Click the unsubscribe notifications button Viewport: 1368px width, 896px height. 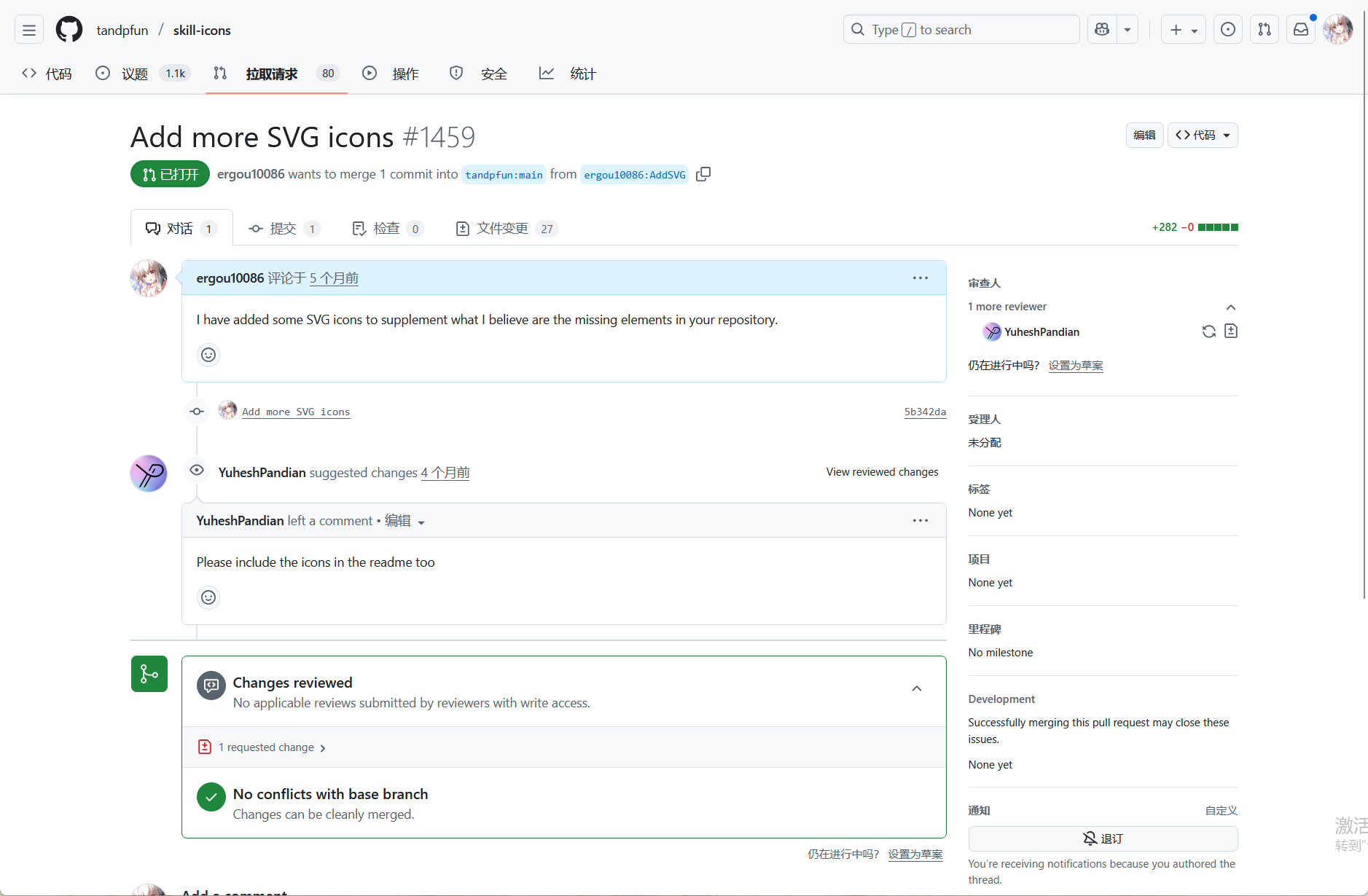click(x=1103, y=838)
